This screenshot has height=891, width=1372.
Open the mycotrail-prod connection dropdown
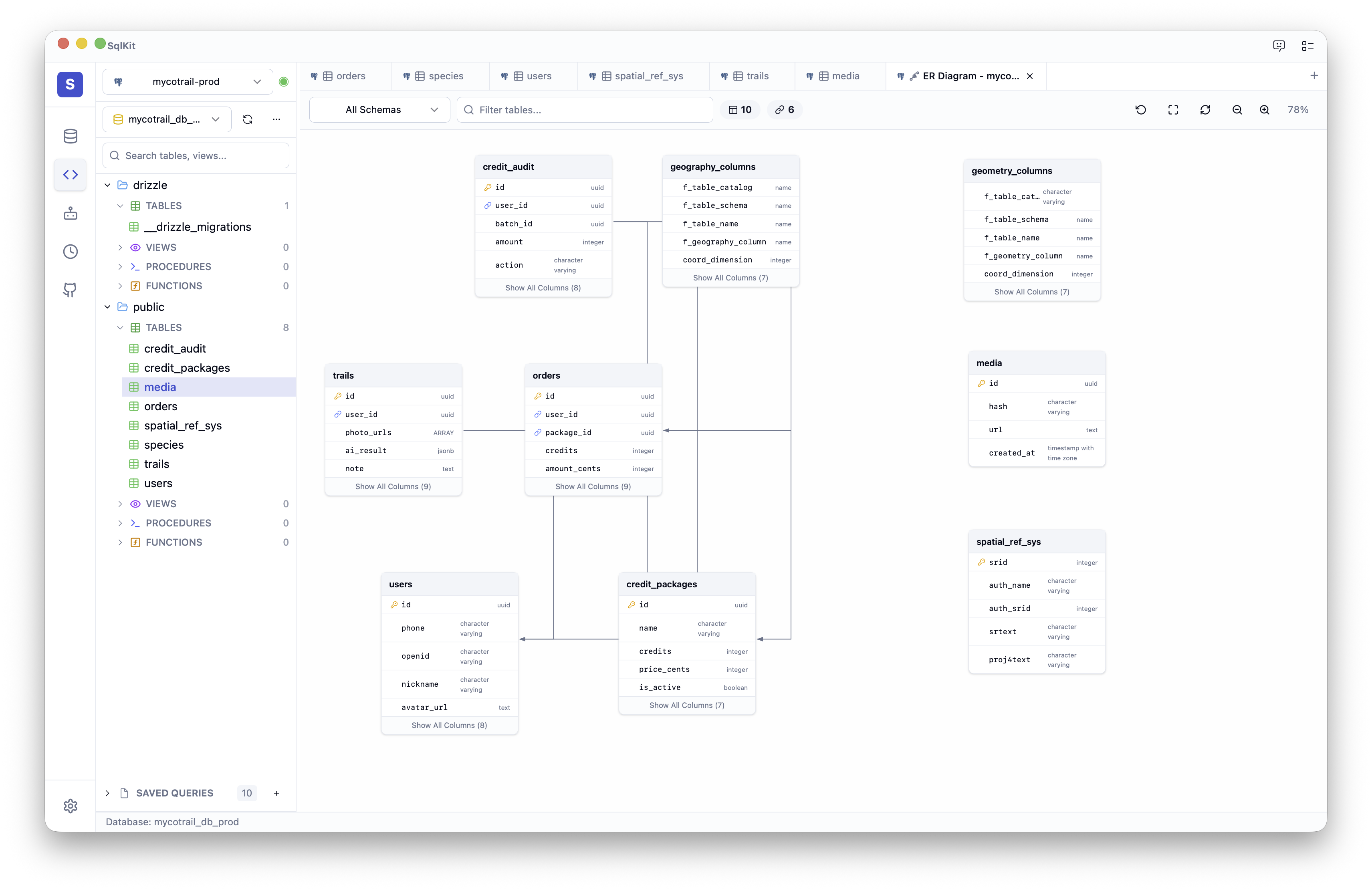pos(188,82)
